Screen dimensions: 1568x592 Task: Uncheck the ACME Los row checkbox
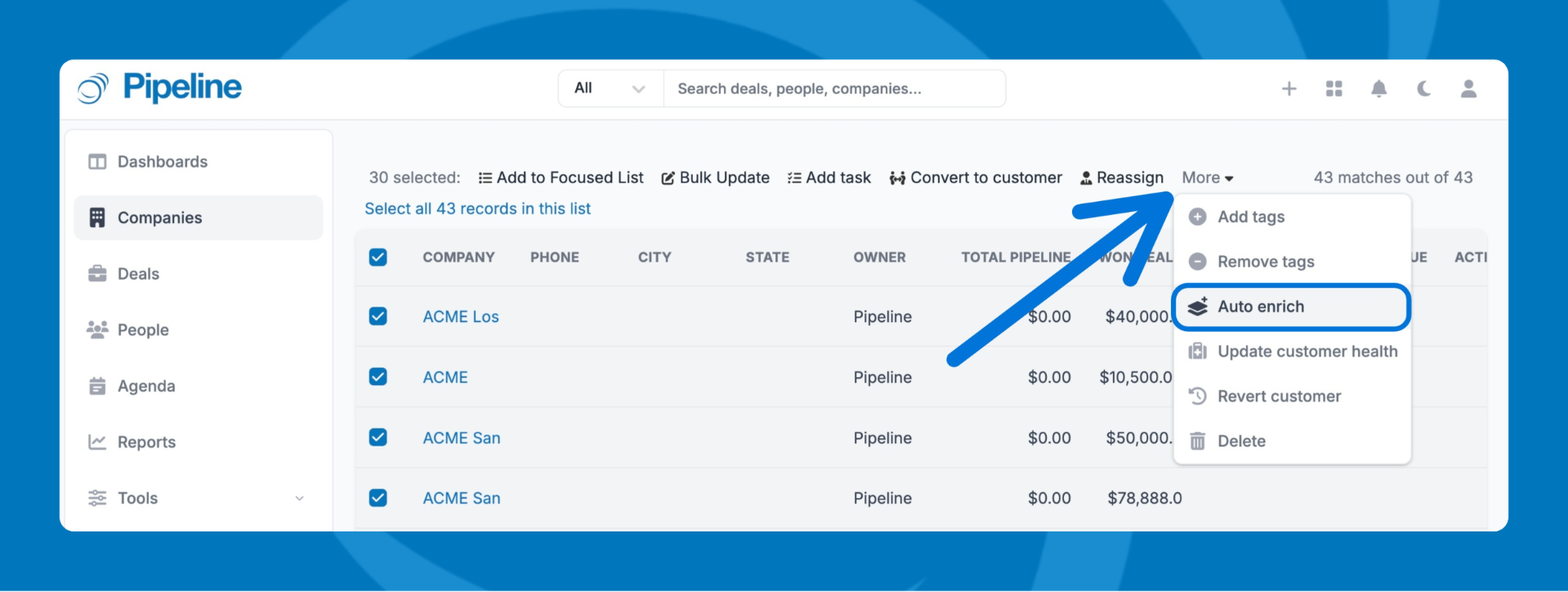click(x=377, y=316)
